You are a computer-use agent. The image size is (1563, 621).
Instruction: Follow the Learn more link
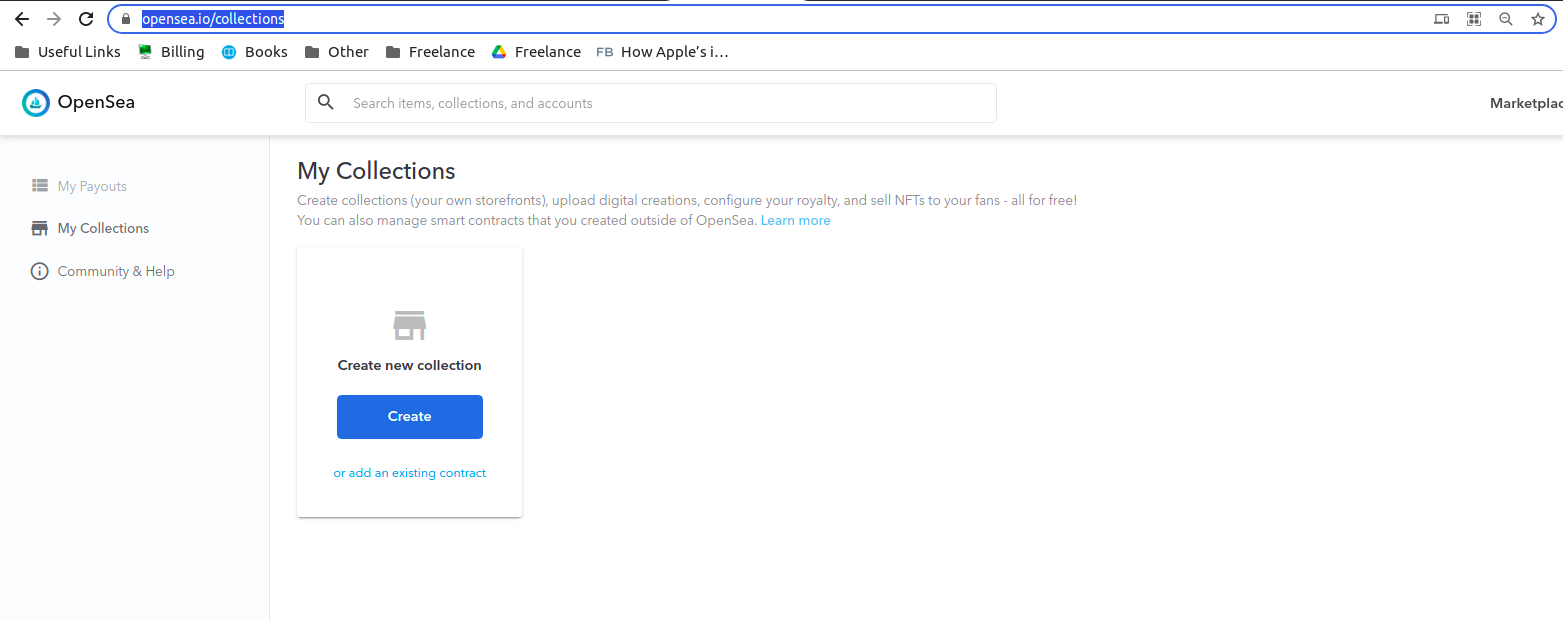click(795, 220)
